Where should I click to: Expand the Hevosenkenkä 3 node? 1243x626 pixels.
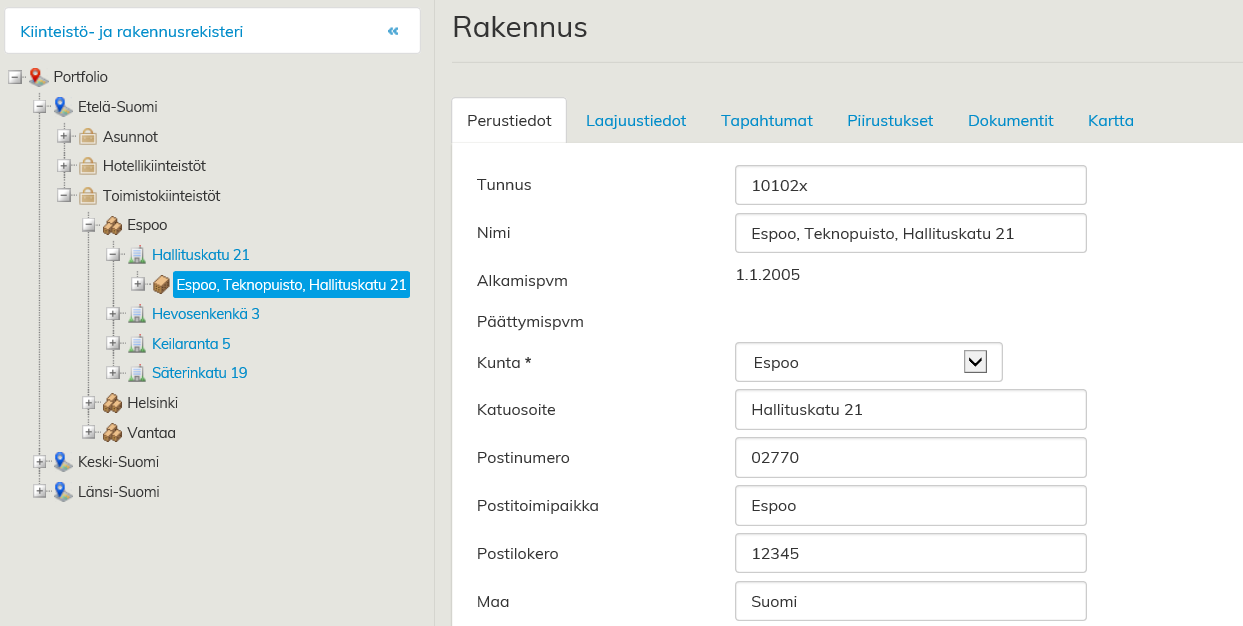(113, 314)
